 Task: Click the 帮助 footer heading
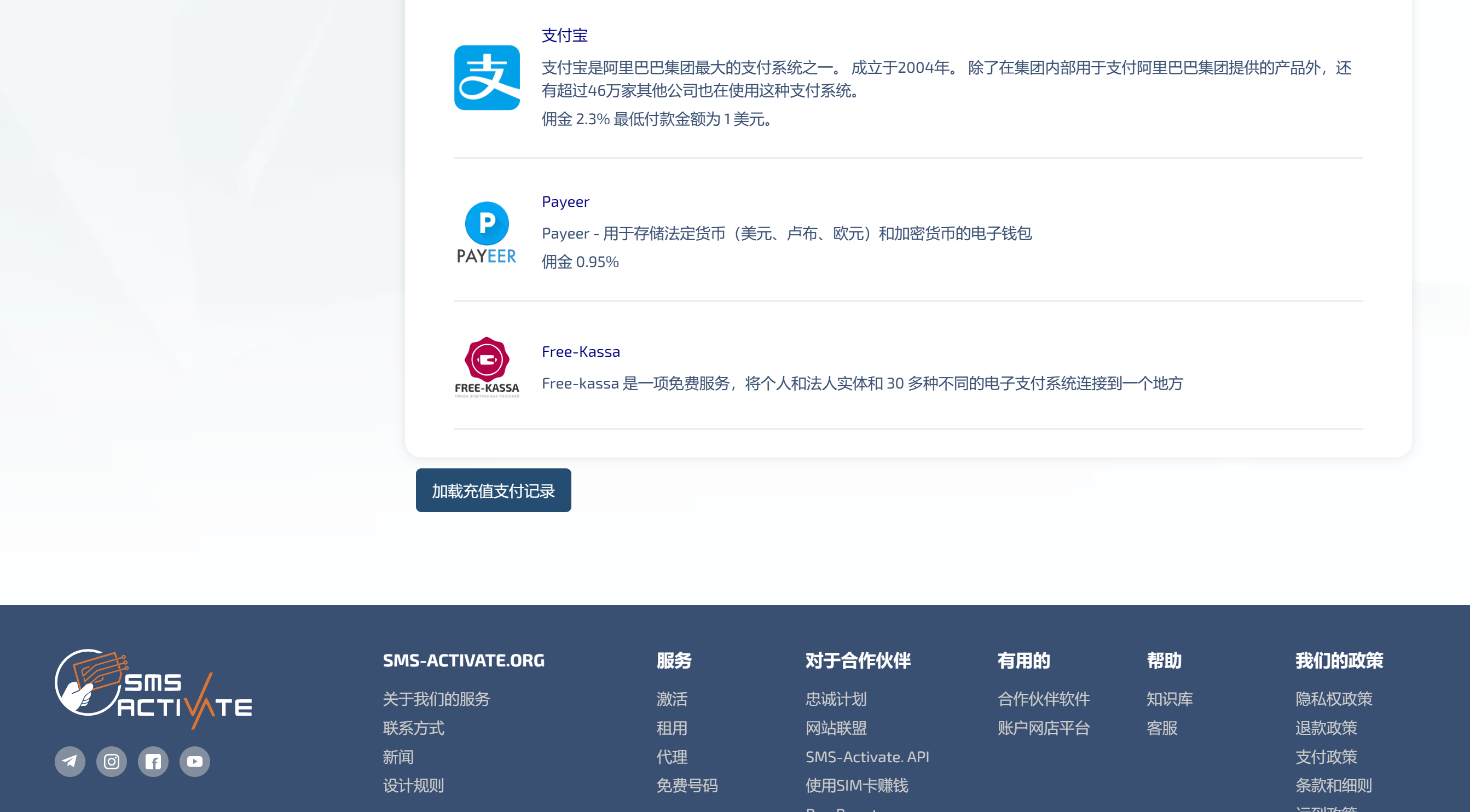pos(1164,660)
